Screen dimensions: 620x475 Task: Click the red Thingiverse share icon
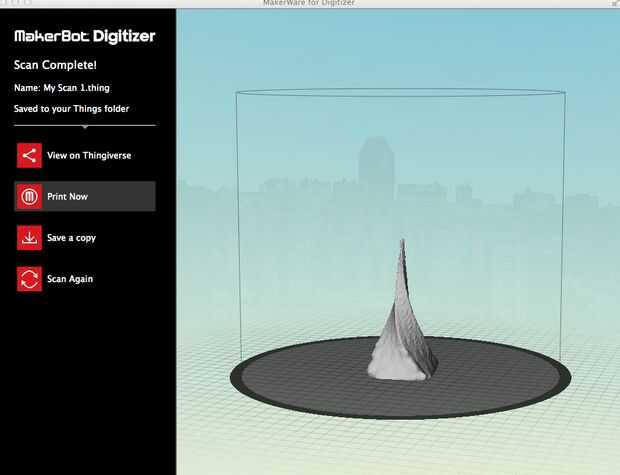(29, 155)
